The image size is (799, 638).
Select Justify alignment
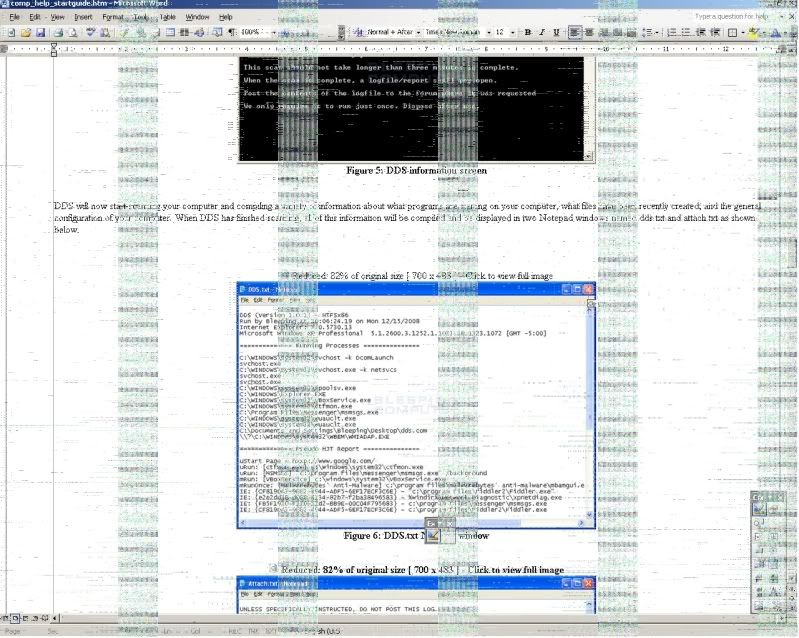click(618, 33)
